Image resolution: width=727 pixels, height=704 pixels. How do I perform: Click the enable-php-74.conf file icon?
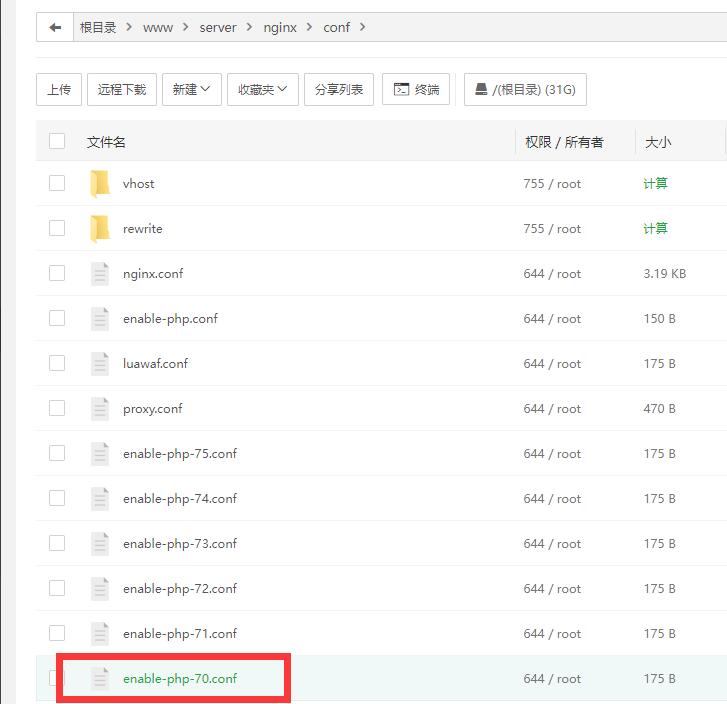(100, 499)
